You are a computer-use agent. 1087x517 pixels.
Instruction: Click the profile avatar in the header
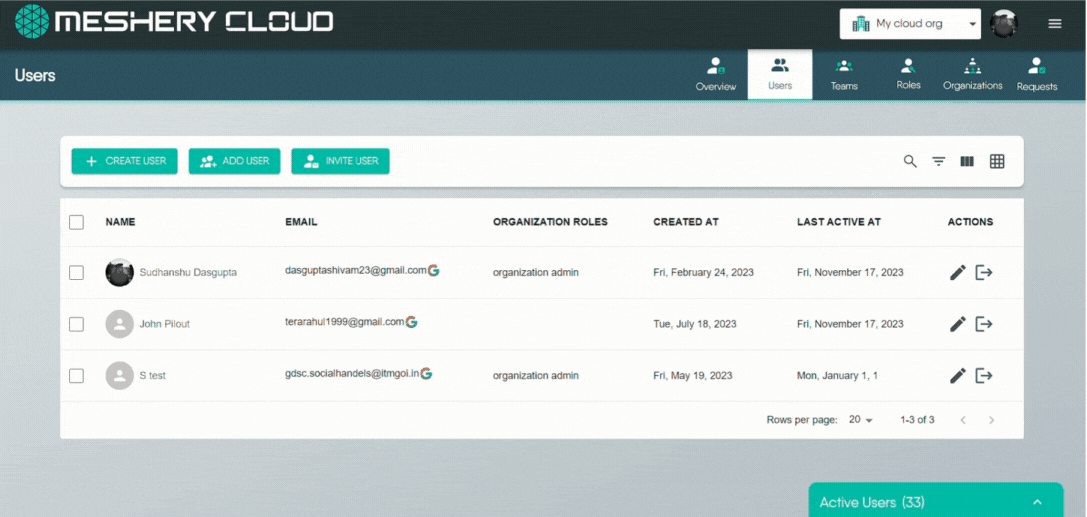point(1004,24)
